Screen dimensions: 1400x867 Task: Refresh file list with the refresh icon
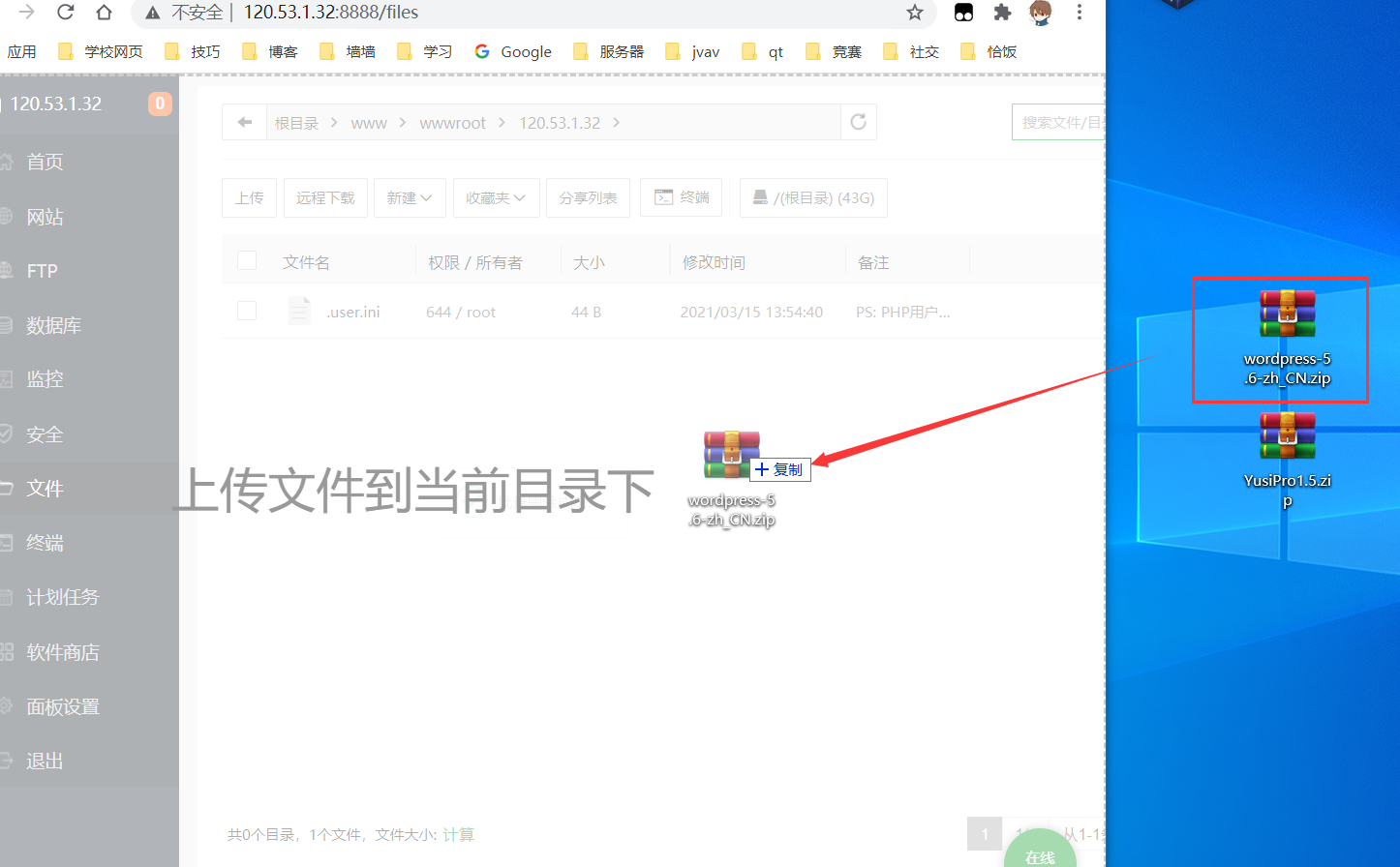click(858, 121)
